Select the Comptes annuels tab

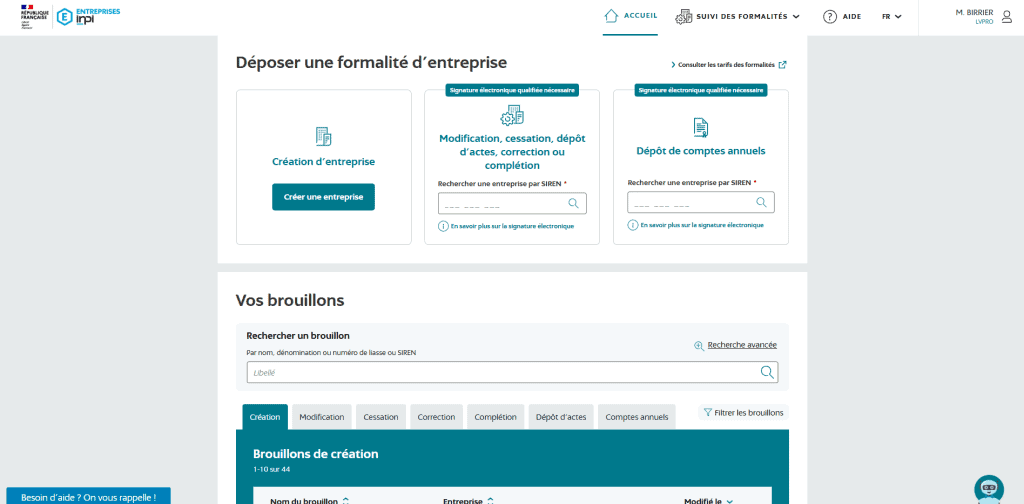[x=636, y=417]
